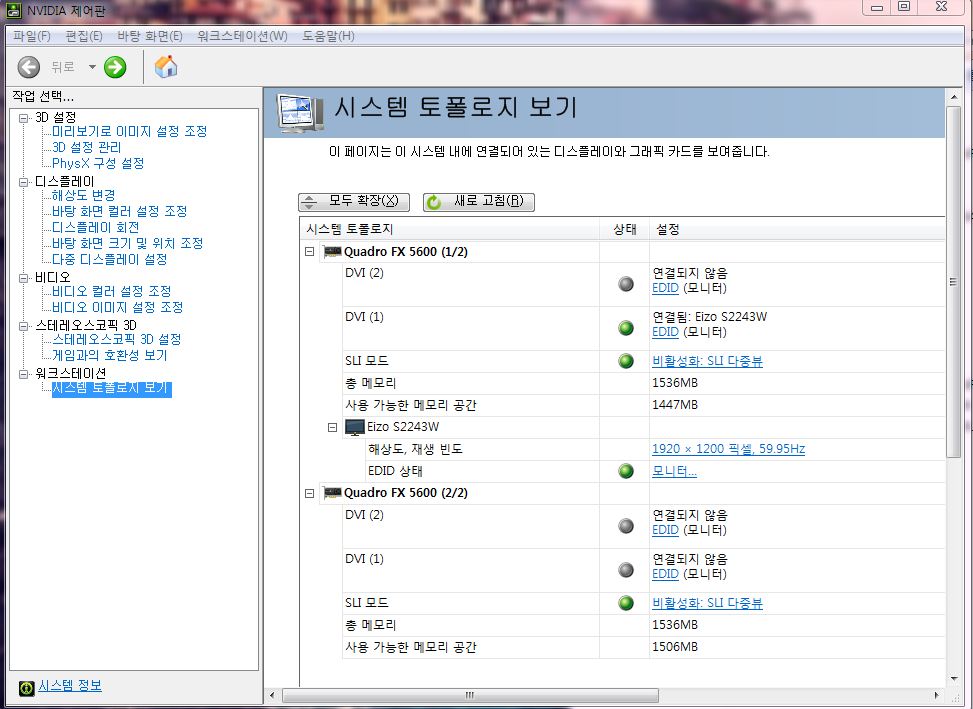Click green SLI mode status dot of card 1/2
The height and width of the screenshot is (709, 973).
coord(626,361)
